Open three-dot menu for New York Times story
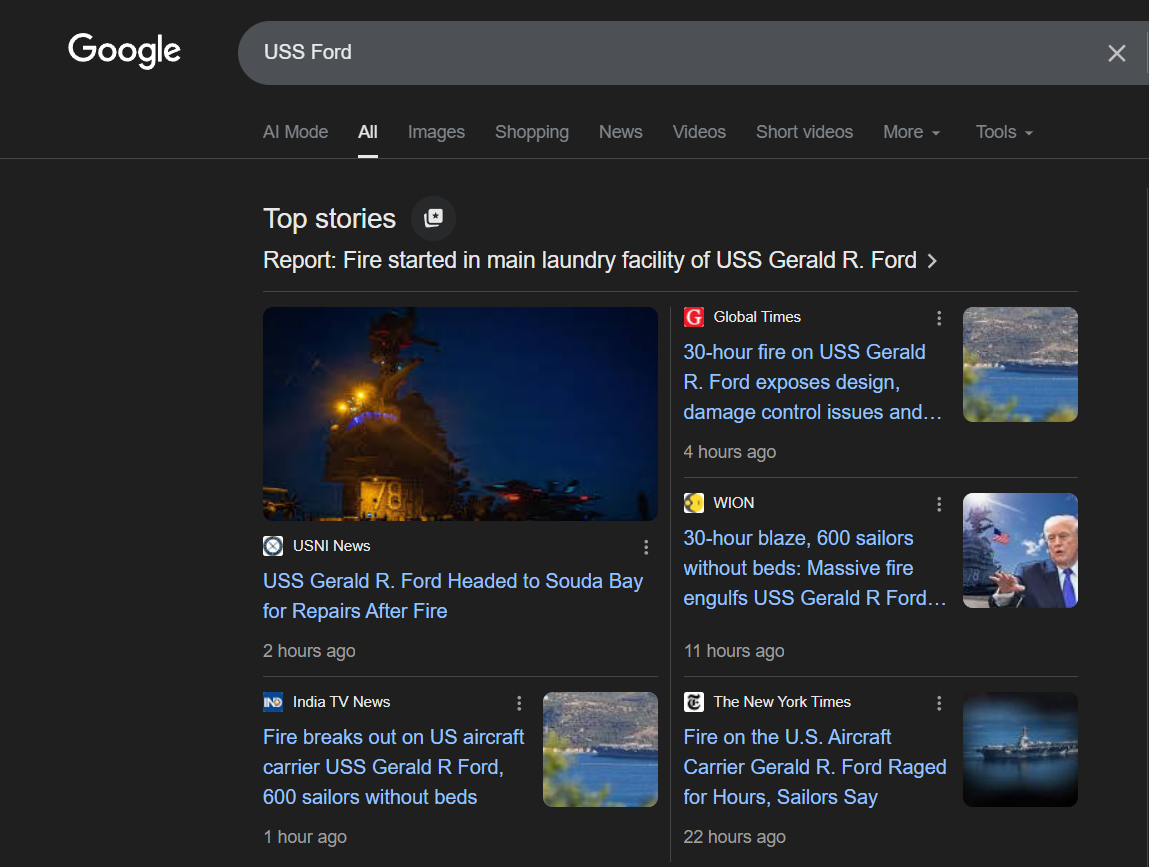Image resolution: width=1149 pixels, height=867 pixels. pyautogui.click(x=938, y=703)
